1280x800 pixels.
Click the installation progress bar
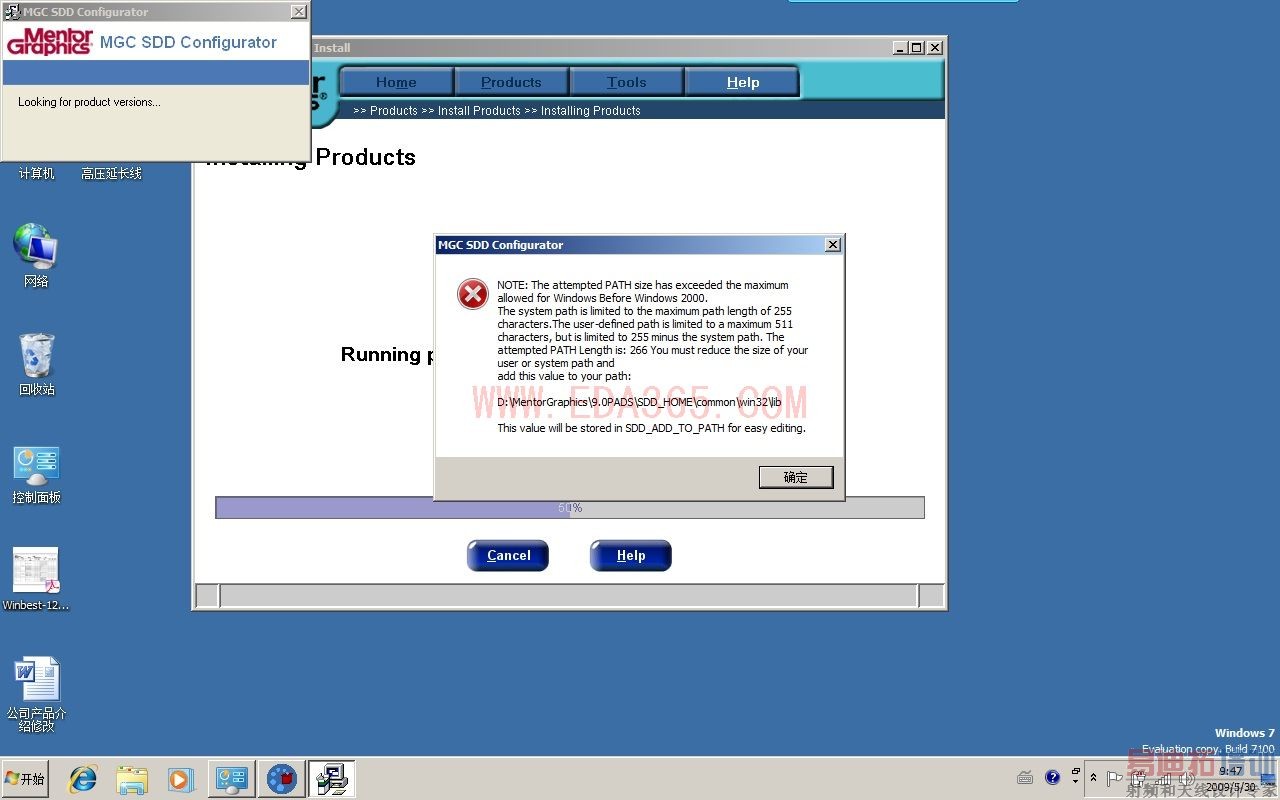pos(570,508)
